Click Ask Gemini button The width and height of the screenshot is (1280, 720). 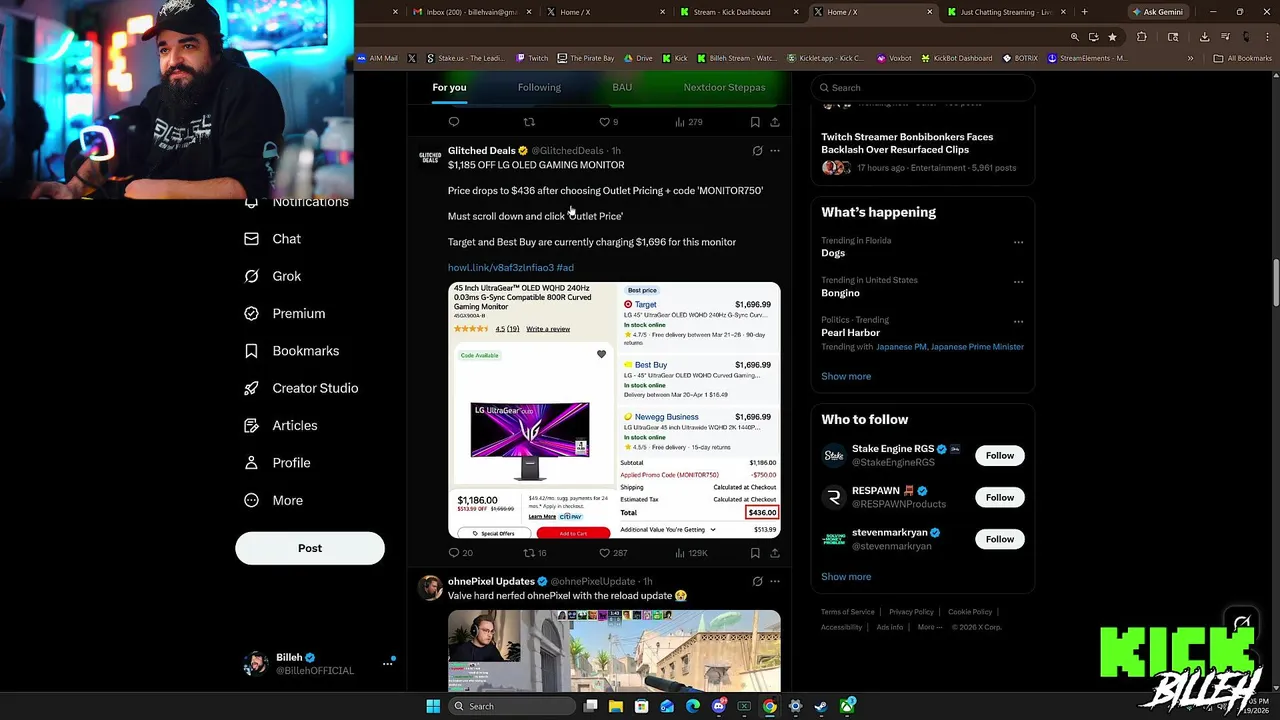point(1156,12)
